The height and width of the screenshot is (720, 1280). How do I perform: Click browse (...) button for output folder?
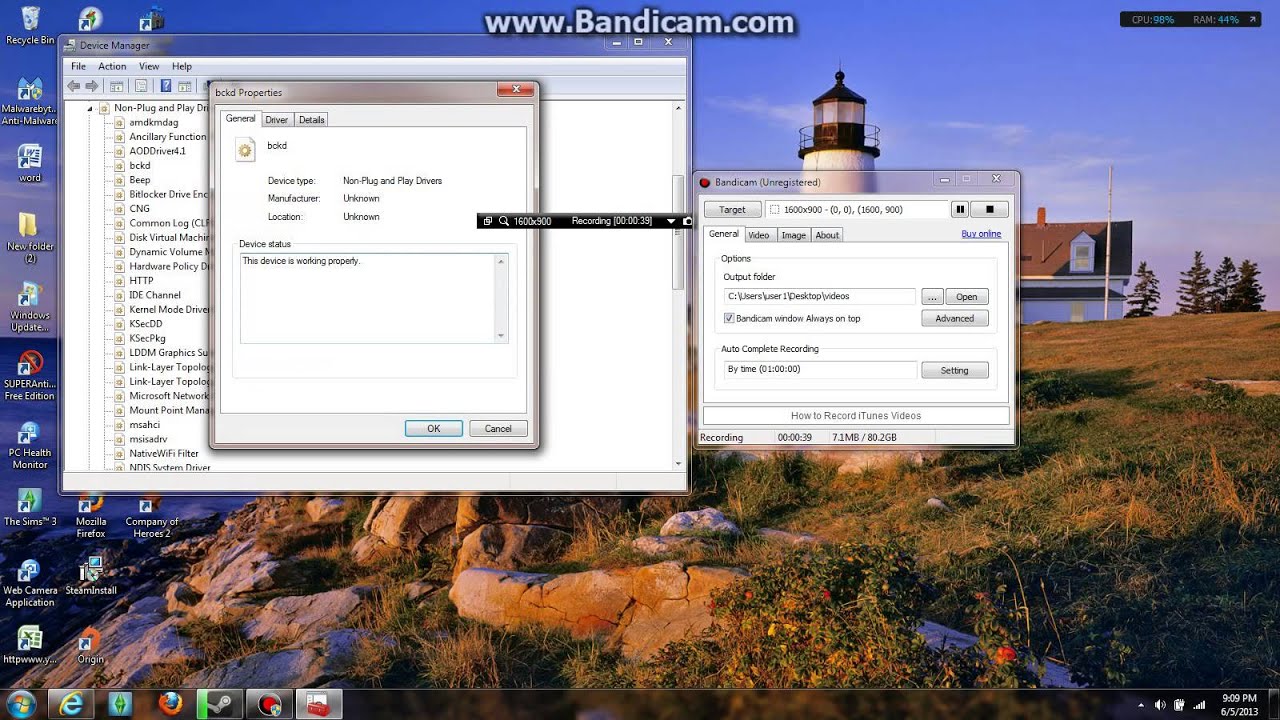932,297
